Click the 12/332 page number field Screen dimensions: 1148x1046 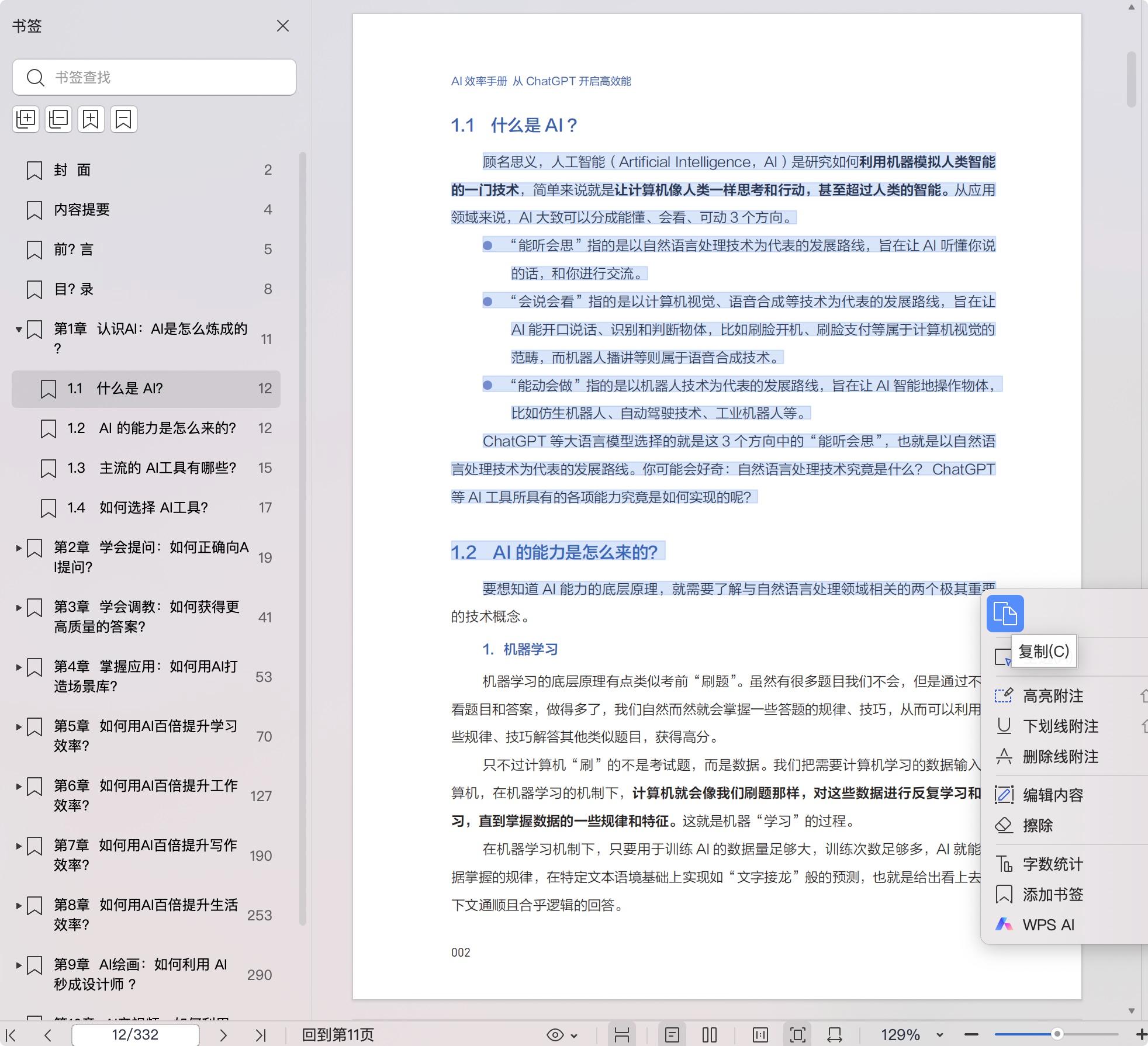point(135,1035)
